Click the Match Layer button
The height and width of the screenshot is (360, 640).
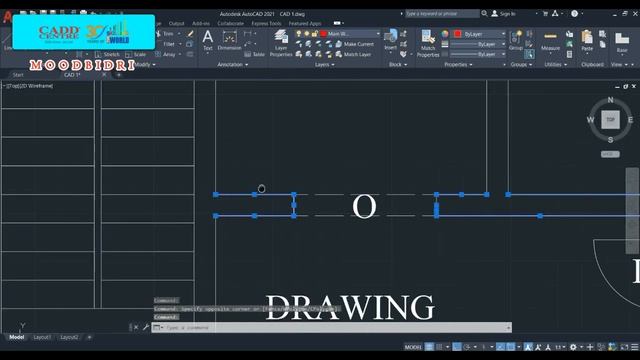pyautogui.click(x=353, y=54)
